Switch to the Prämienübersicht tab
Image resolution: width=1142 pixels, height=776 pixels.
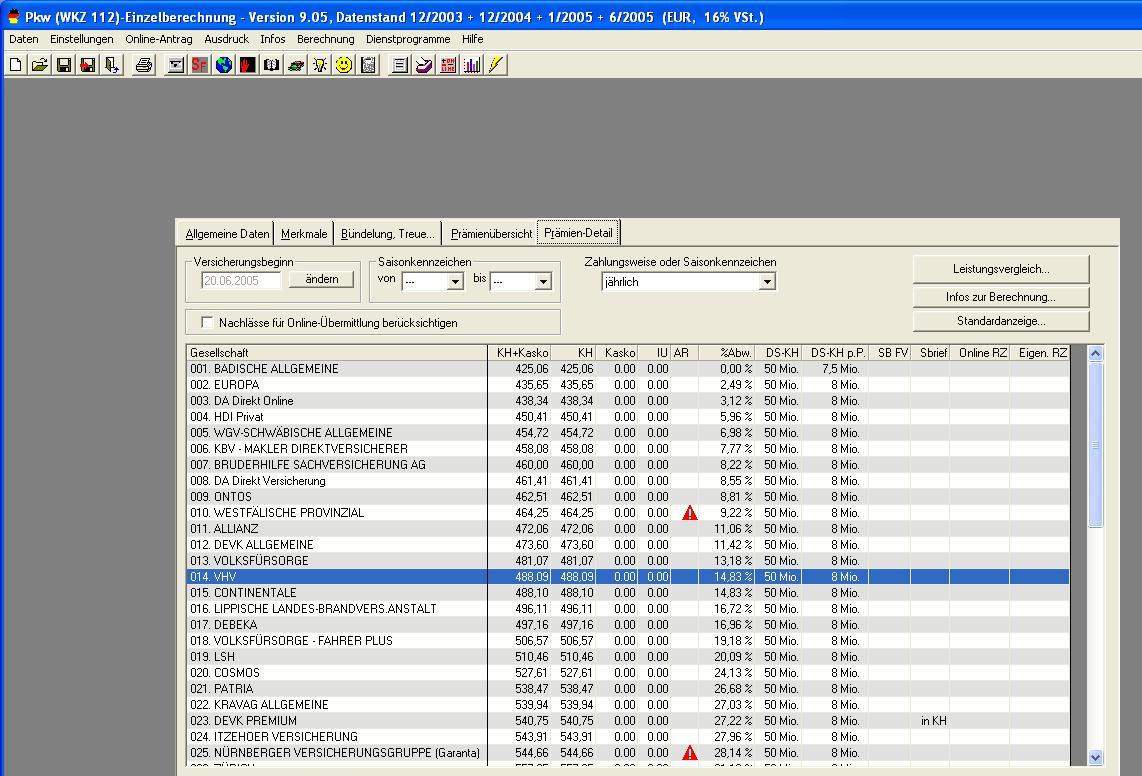[x=491, y=234]
